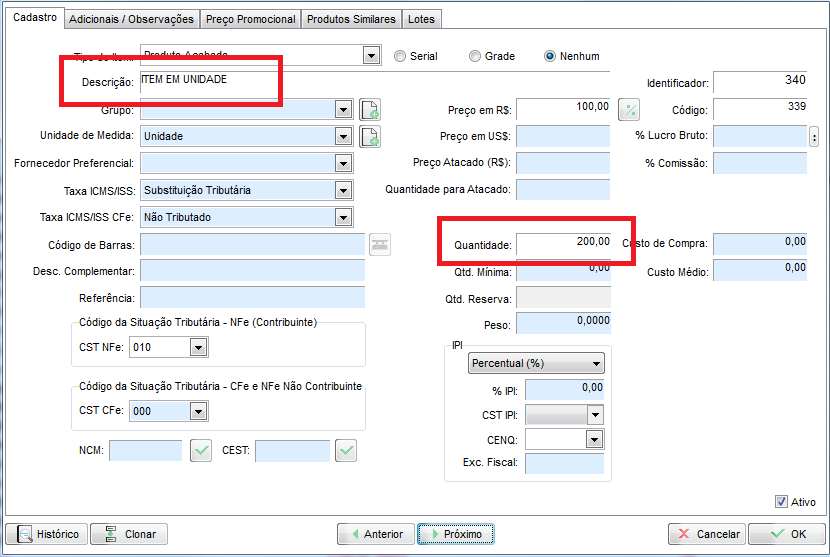Open the Produtos Similares tab
This screenshot has width=830, height=557.
352,19
